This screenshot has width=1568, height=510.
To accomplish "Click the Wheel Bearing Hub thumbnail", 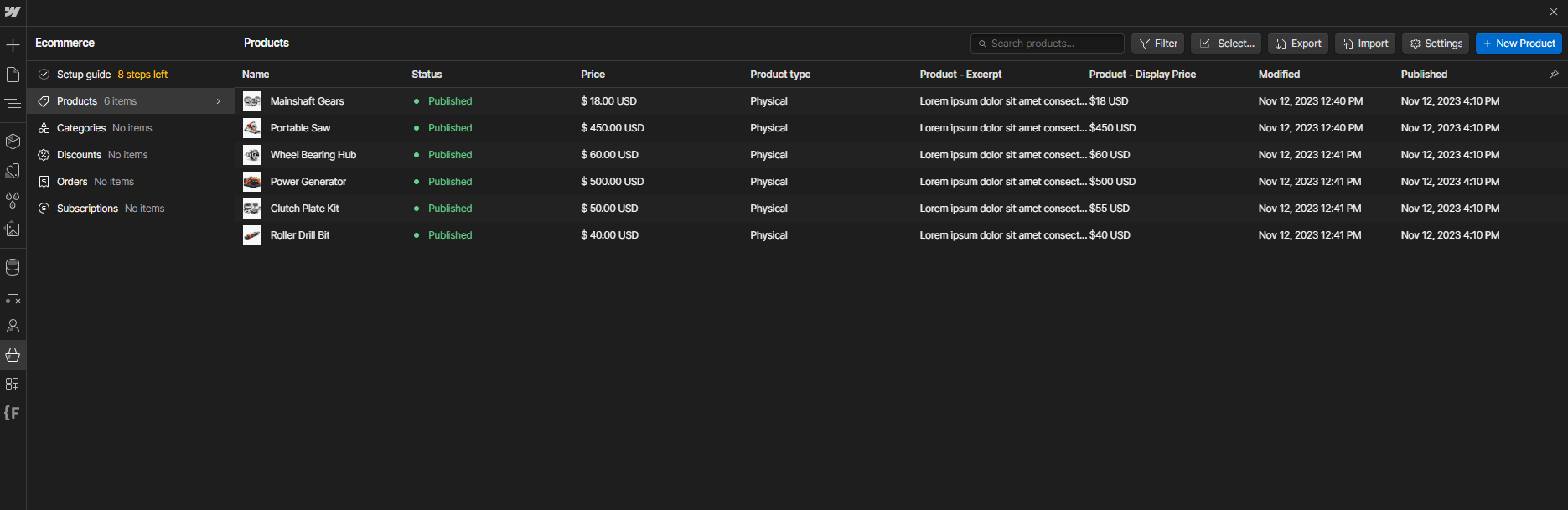I will click(252, 155).
